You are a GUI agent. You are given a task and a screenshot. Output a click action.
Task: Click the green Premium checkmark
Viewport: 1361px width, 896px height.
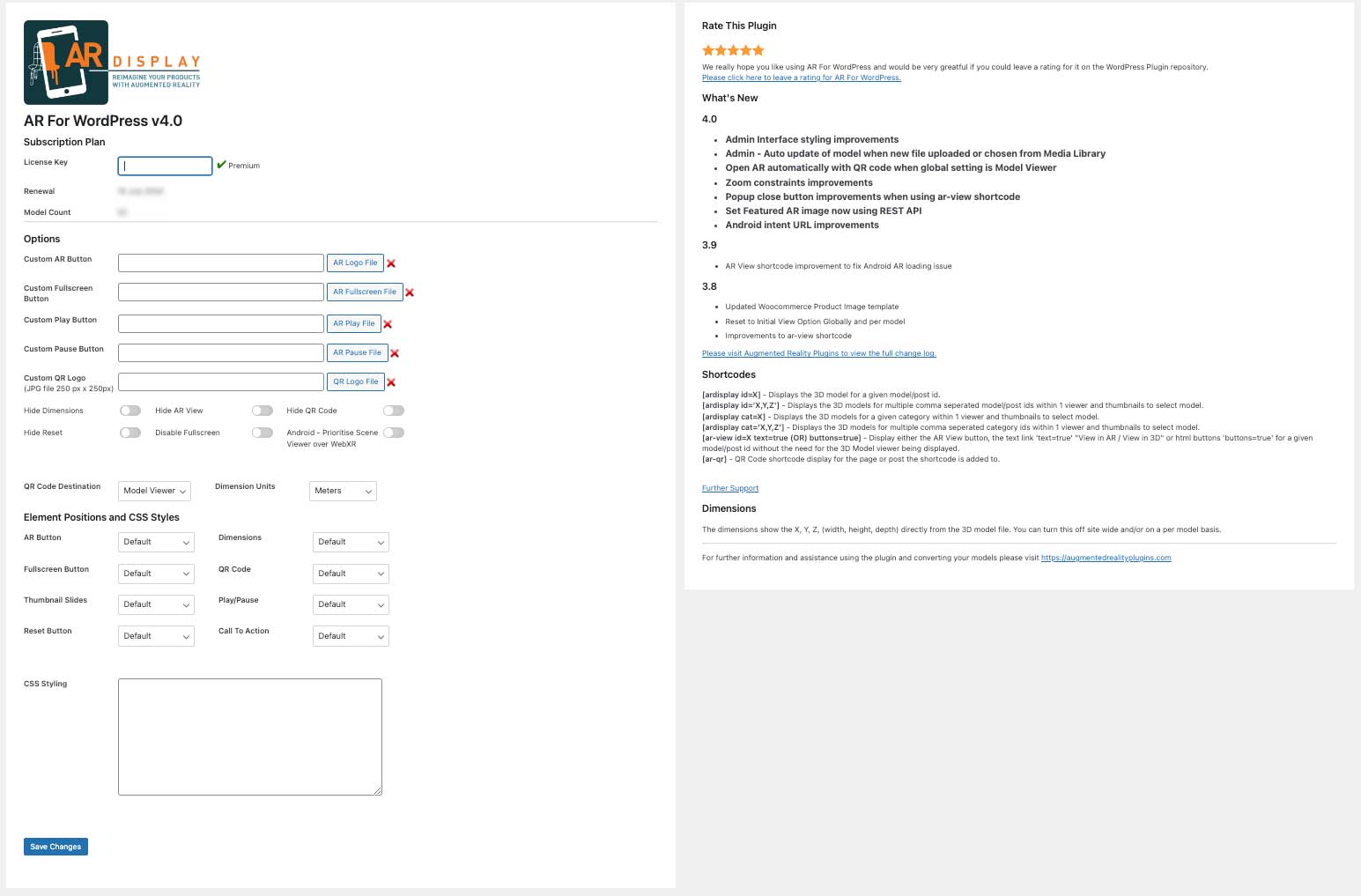(x=221, y=165)
